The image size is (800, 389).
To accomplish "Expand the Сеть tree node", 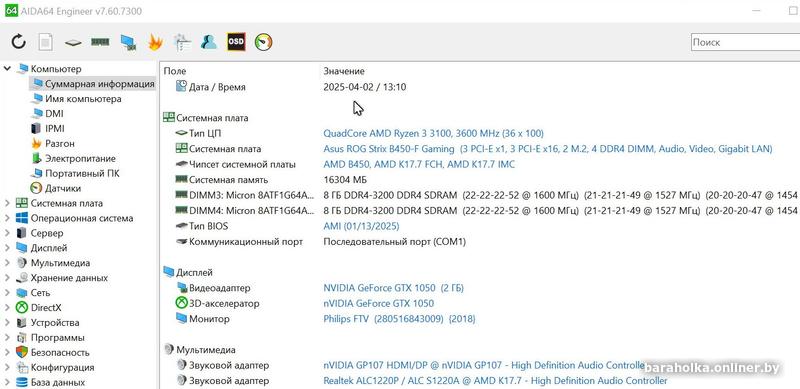I will coord(7,293).
